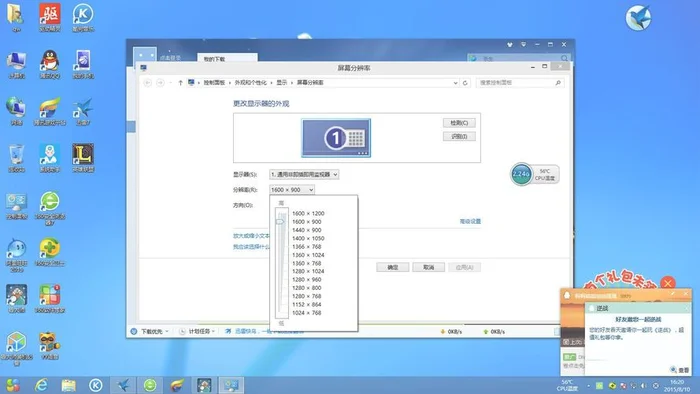The width and height of the screenshot is (700, 394).
Task: Launch Internet Explorer from the taskbar
Action: (x=41, y=385)
